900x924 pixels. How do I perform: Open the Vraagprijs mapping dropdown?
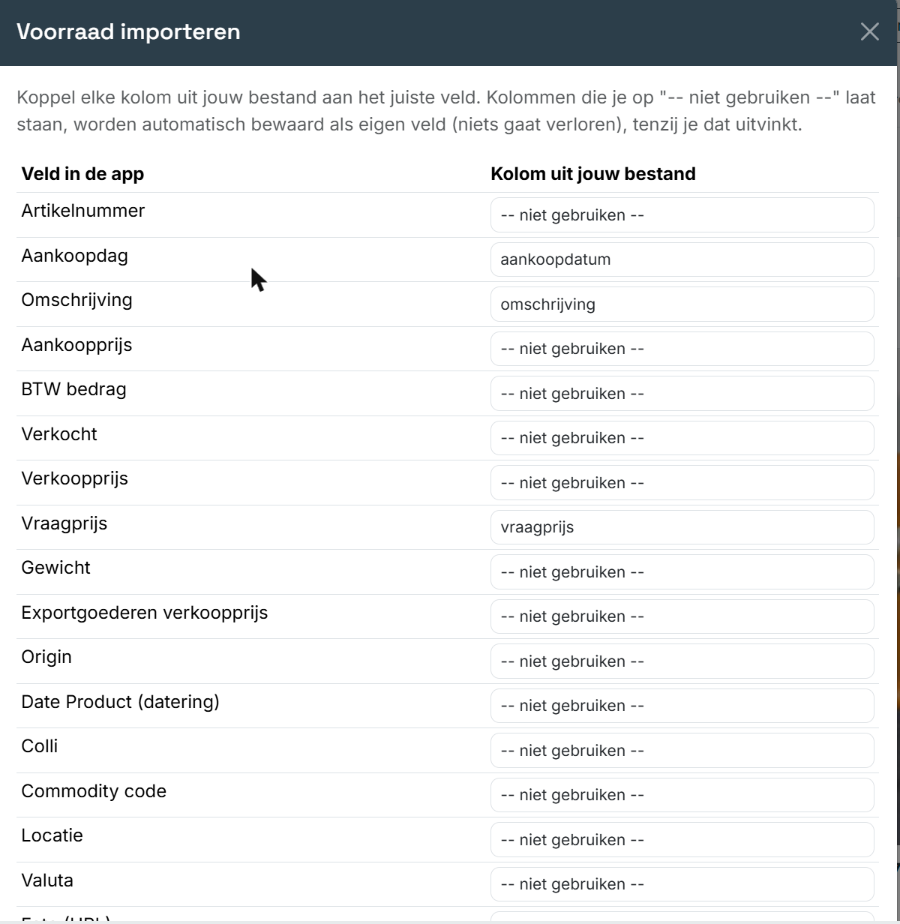point(682,527)
